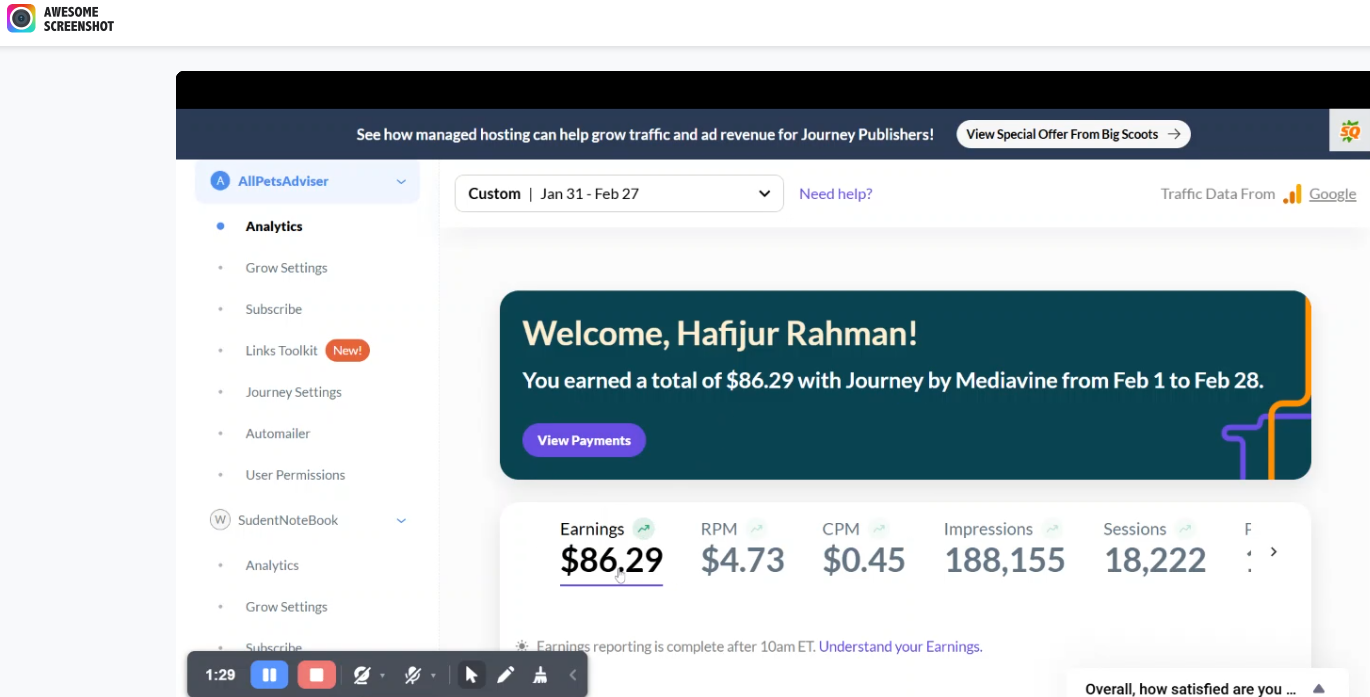Click the SudentNoteBook W avatar icon
The width and height of the screenshot is (1370, 697).
[220, 520]
